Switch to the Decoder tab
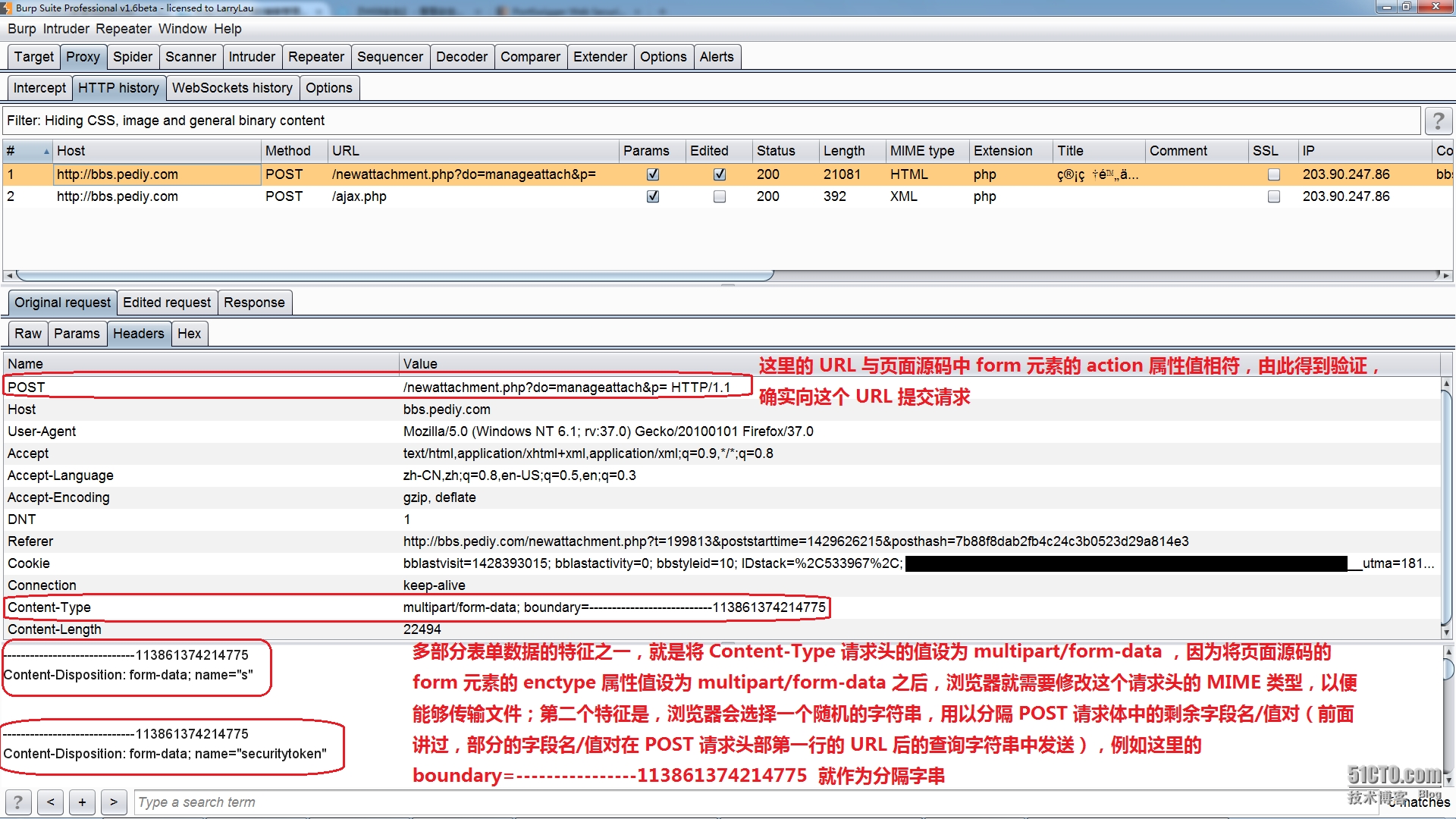This screenshot has height=819, width=1456. click(462, 57)
